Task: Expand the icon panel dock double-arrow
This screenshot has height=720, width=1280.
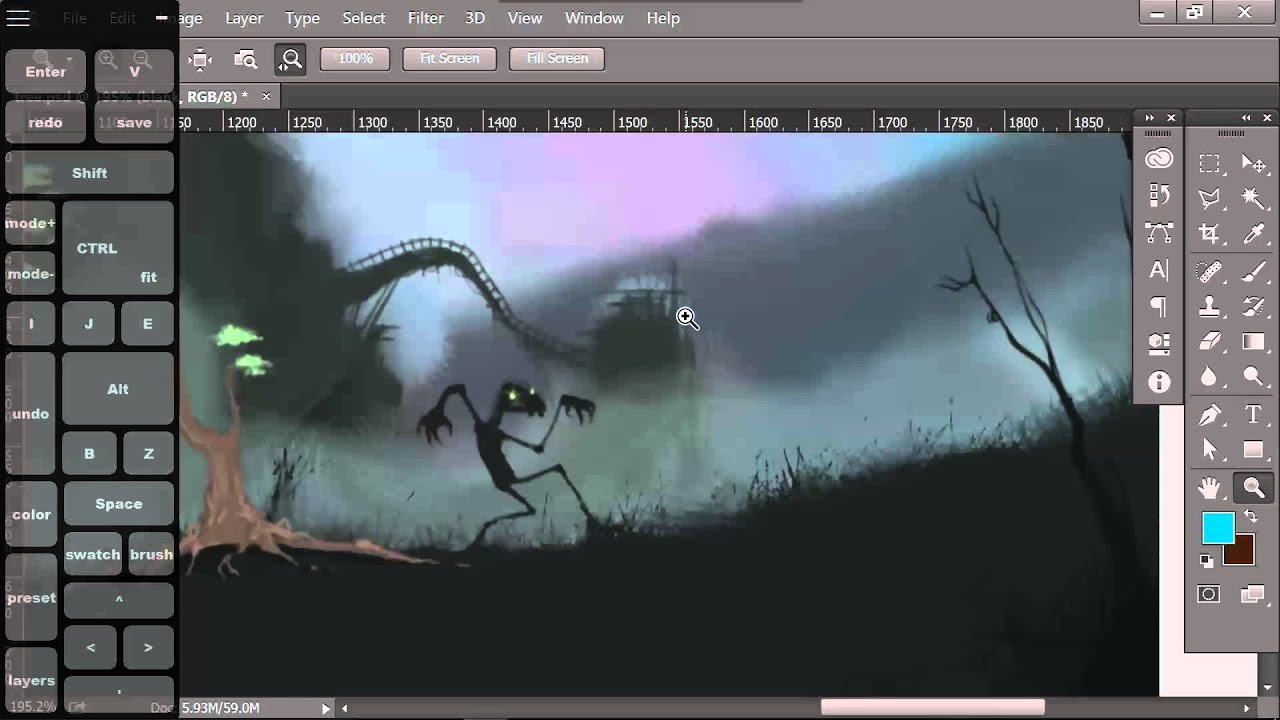Action: 1150,118
